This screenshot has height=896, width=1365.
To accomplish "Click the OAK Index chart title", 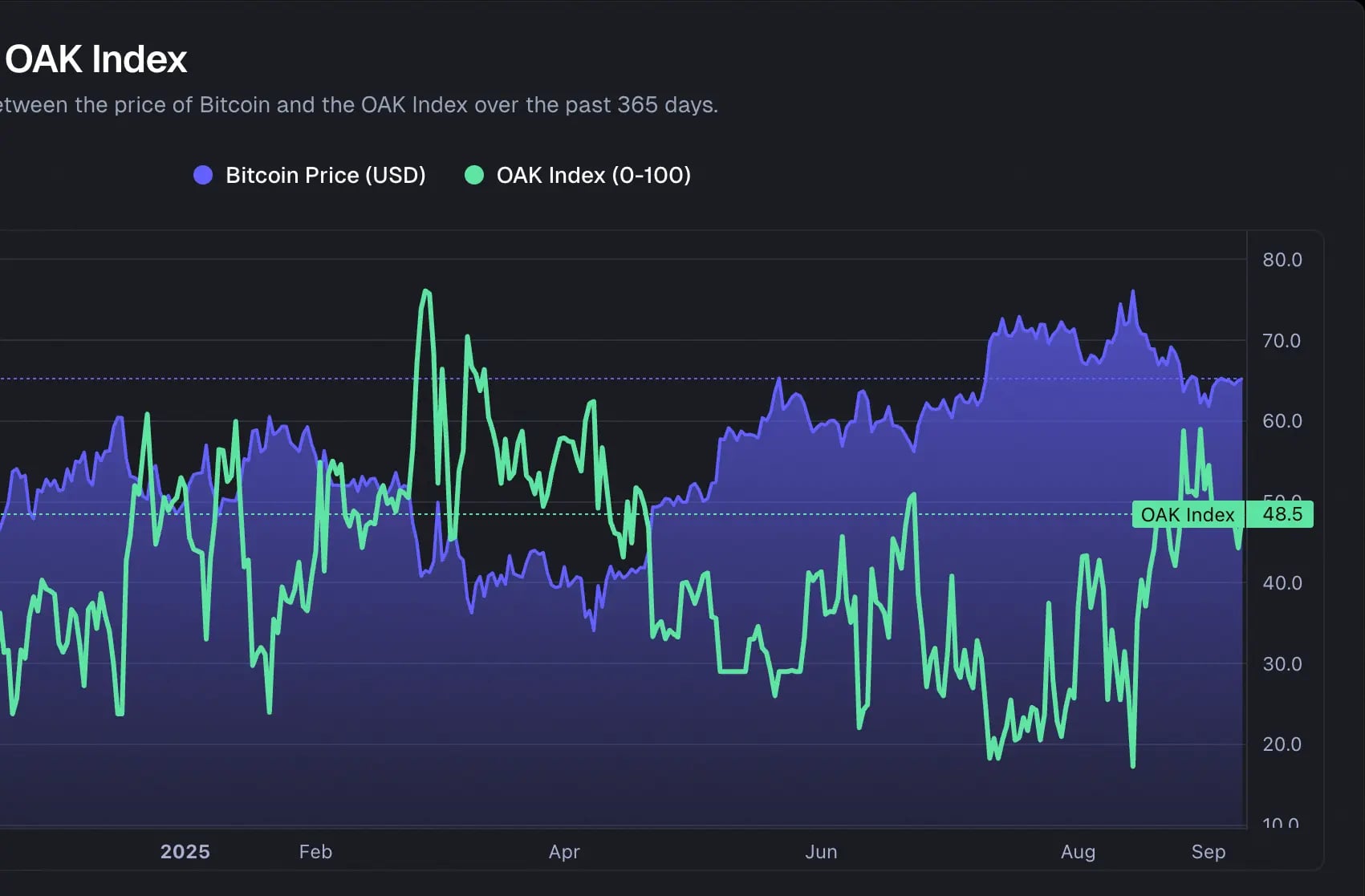I will [95, 59].
